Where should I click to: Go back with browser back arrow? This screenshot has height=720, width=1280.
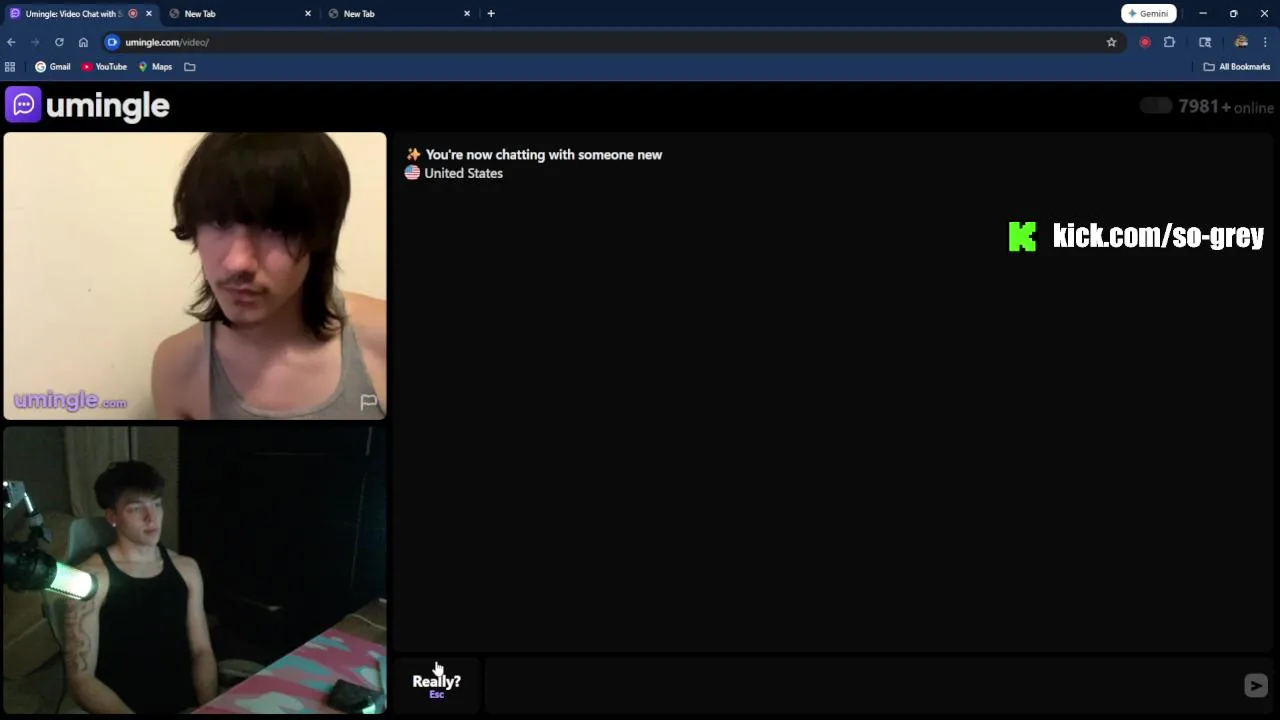click(x=11, y=42)
